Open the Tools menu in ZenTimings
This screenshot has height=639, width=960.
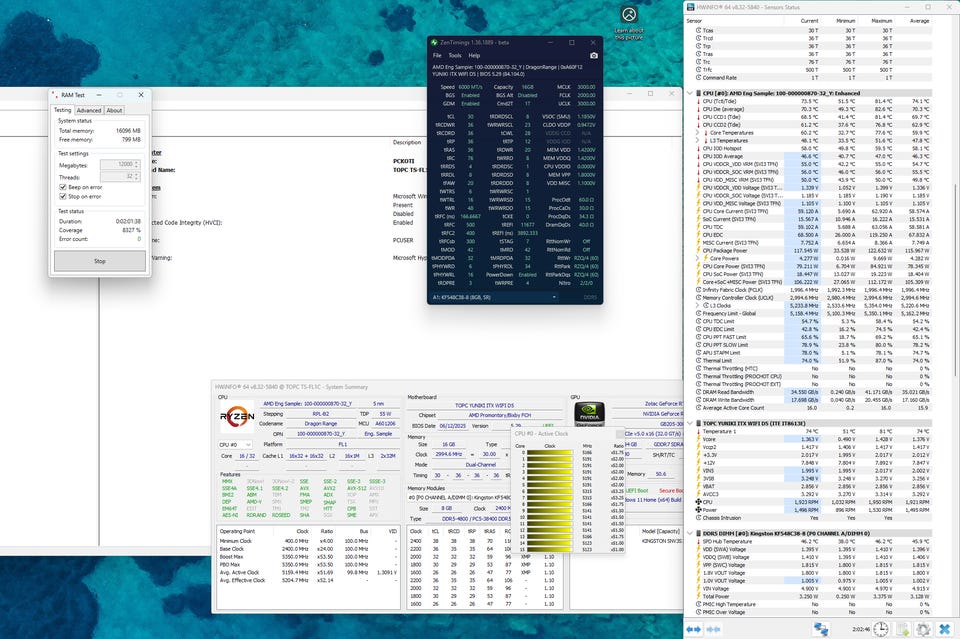[x=454, y=55]
